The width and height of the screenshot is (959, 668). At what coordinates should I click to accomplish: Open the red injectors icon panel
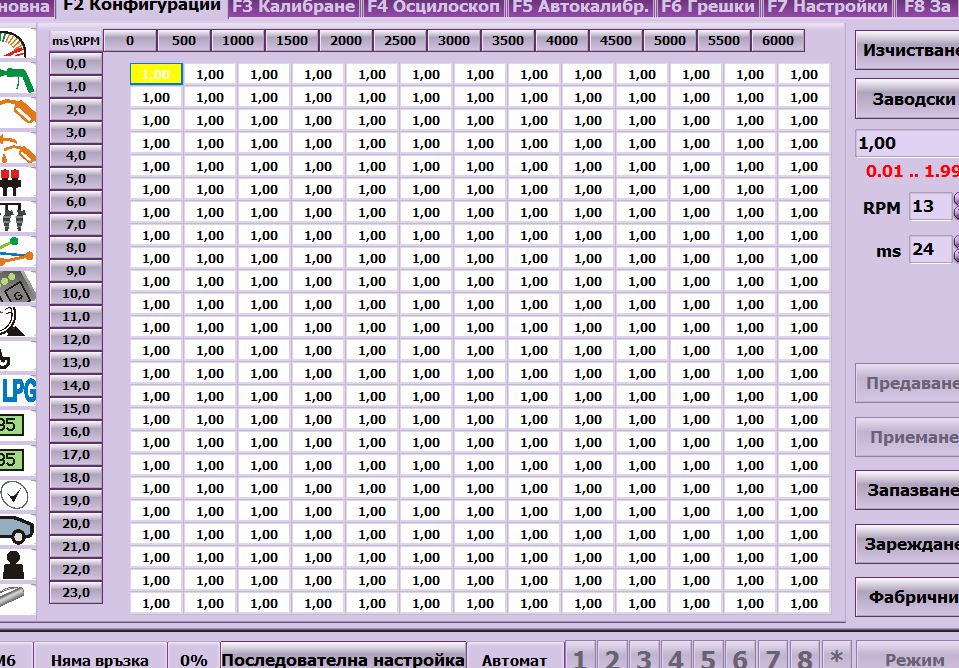click(17, 184)
